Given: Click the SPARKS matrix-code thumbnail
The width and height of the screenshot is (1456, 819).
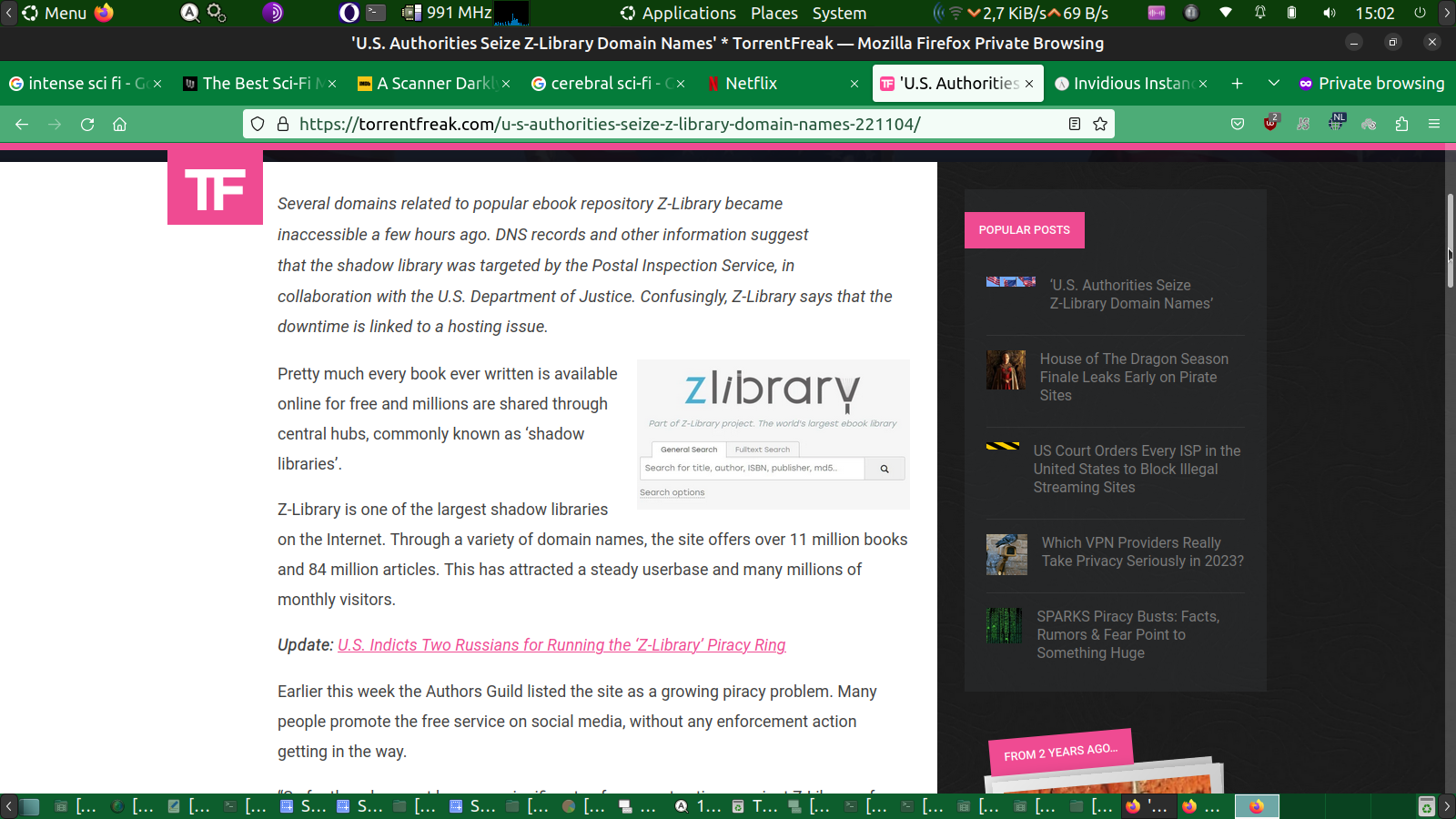Looking at the screenshot, I should 1004,626.
